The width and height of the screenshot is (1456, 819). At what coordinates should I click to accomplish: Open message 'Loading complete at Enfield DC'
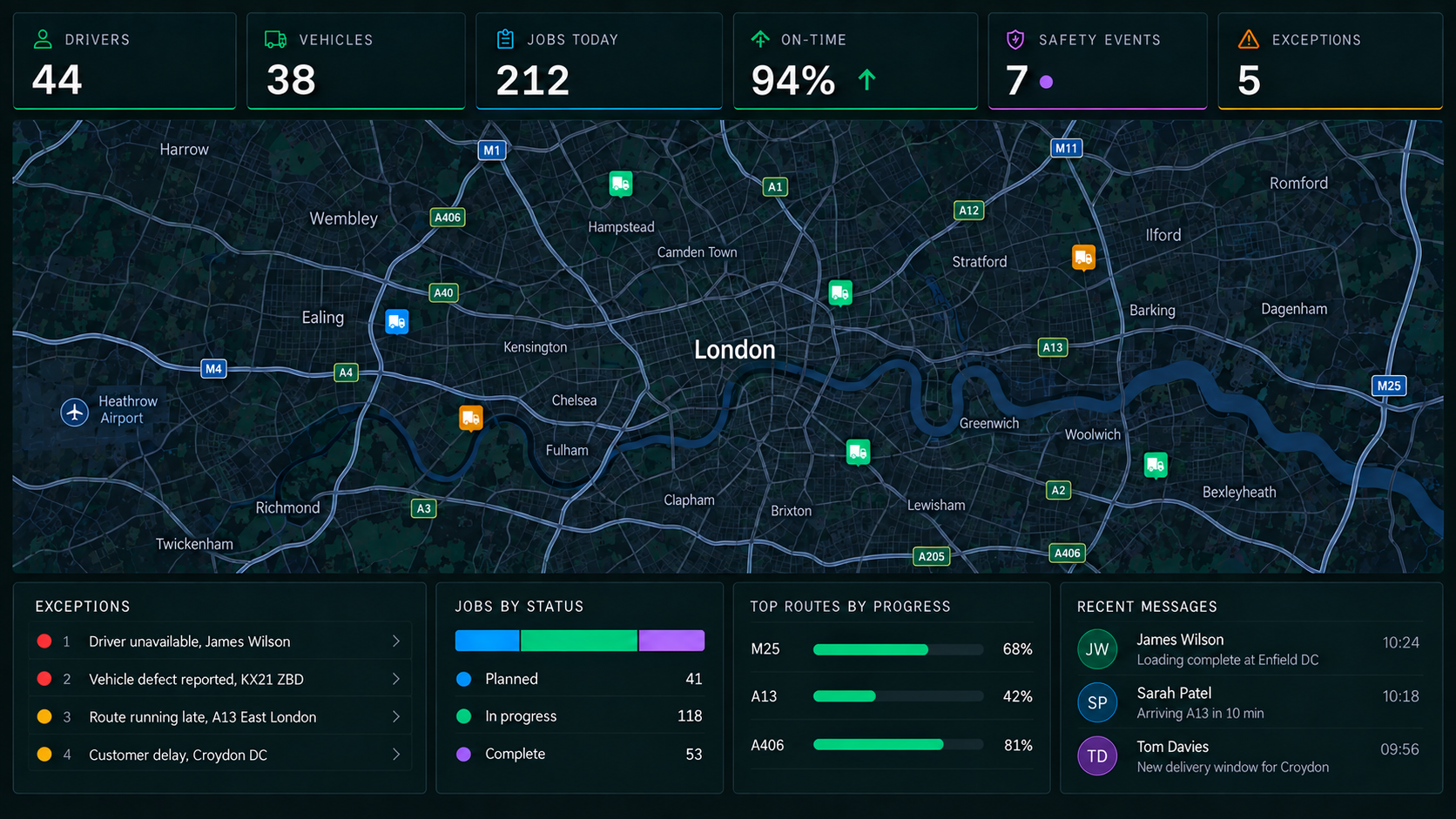click(1228, 660)
